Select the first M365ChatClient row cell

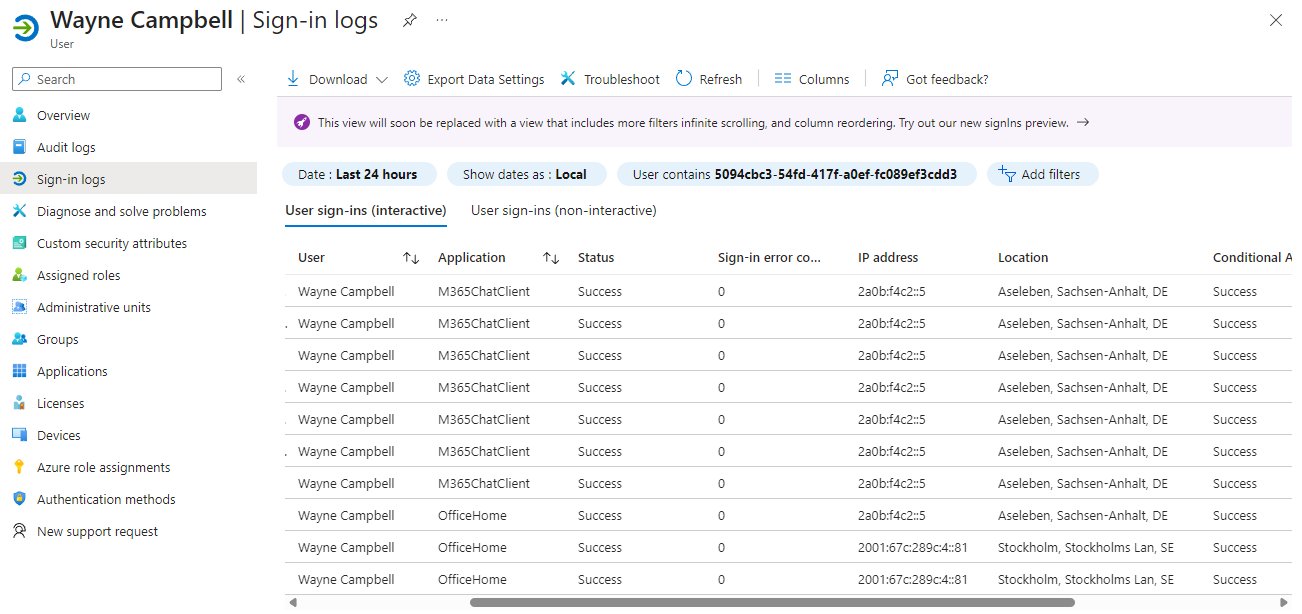[484, 291]
